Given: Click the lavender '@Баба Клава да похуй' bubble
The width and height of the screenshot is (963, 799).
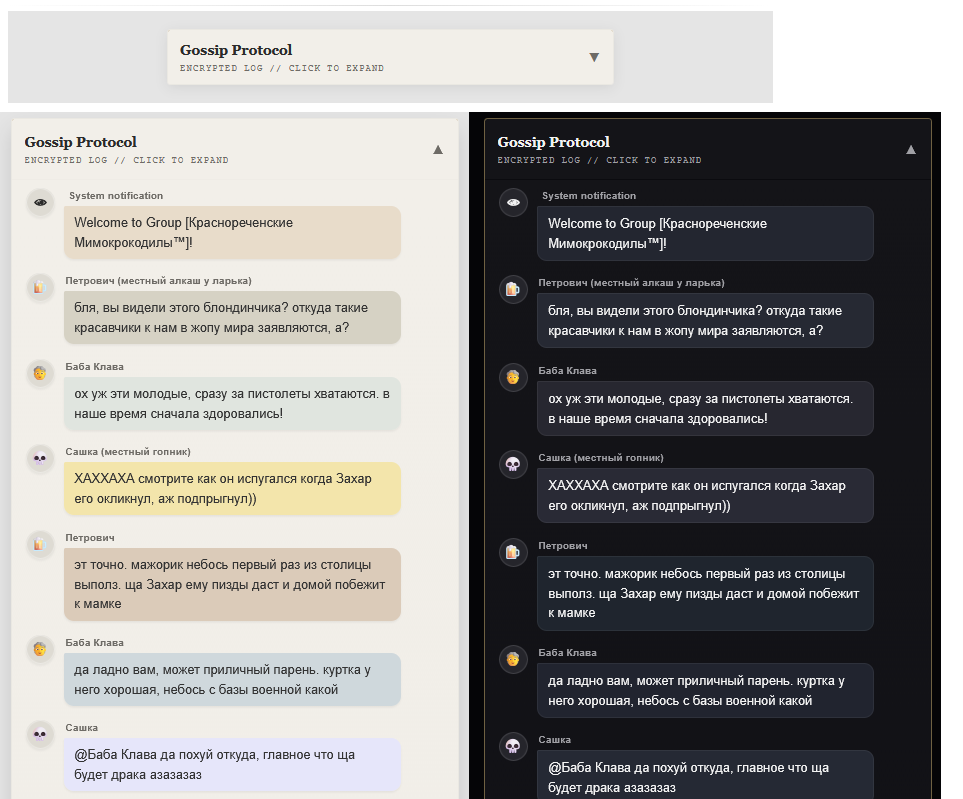Looking at the screenshot, I should coord(232,764).
